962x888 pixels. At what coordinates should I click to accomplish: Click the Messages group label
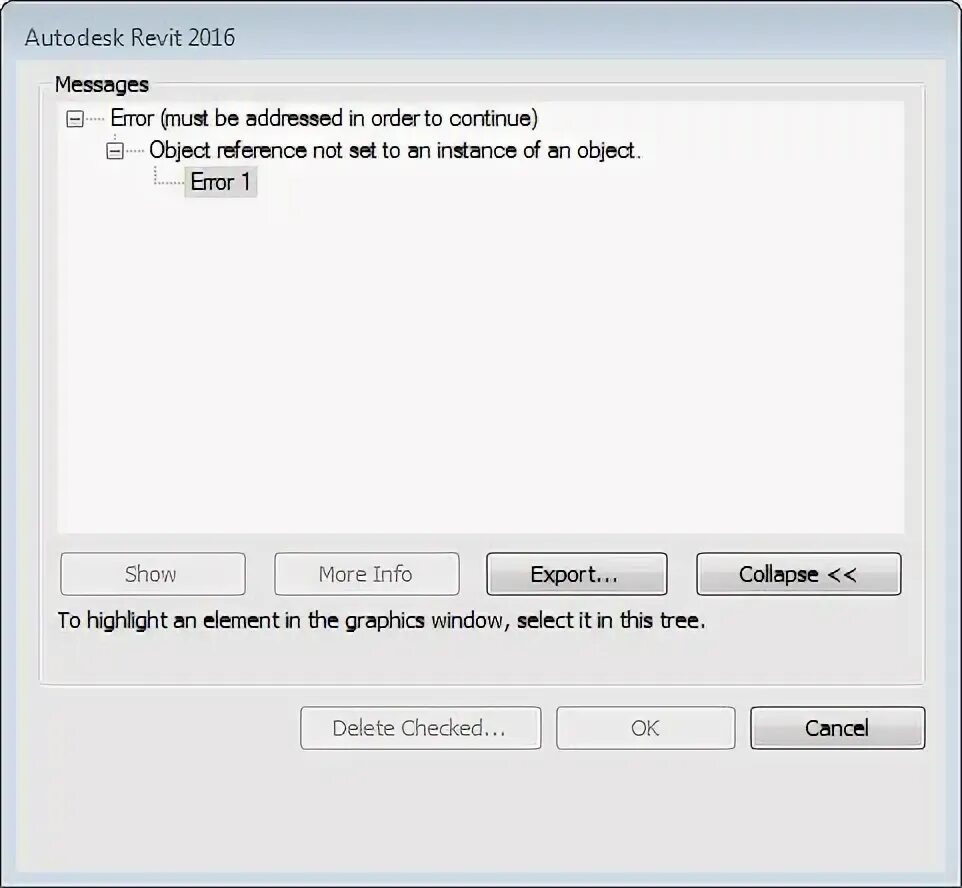[102, 84]
